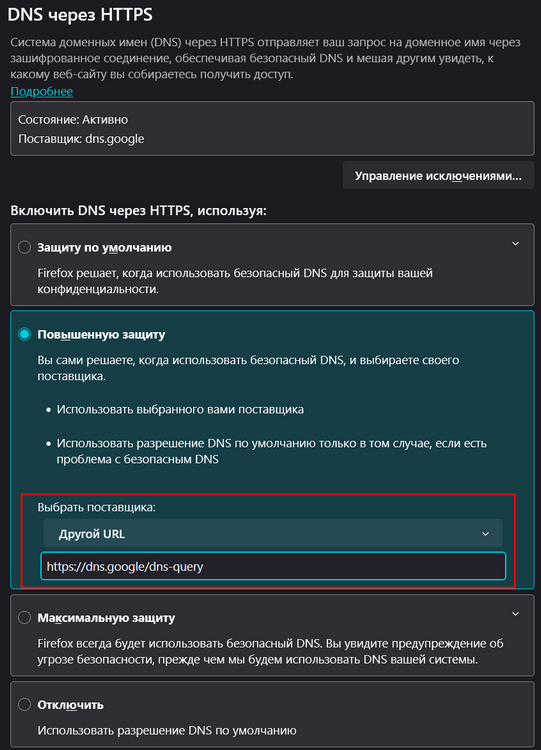Click the description text under Отключить option

[167, 730]
